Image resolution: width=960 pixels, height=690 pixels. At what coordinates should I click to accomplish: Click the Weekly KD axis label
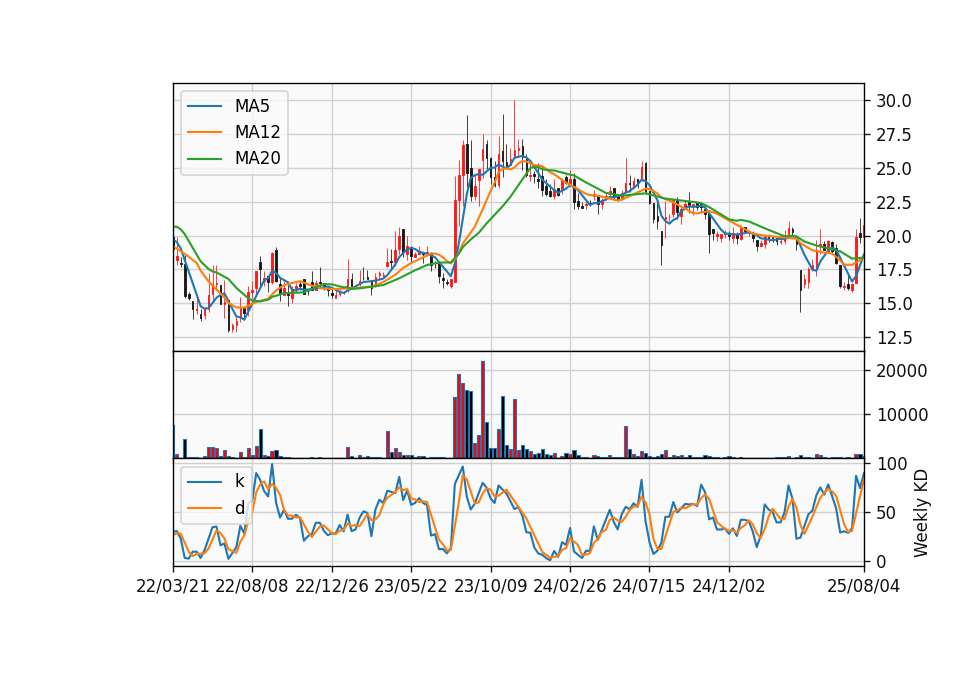click(x=920, y=513)
